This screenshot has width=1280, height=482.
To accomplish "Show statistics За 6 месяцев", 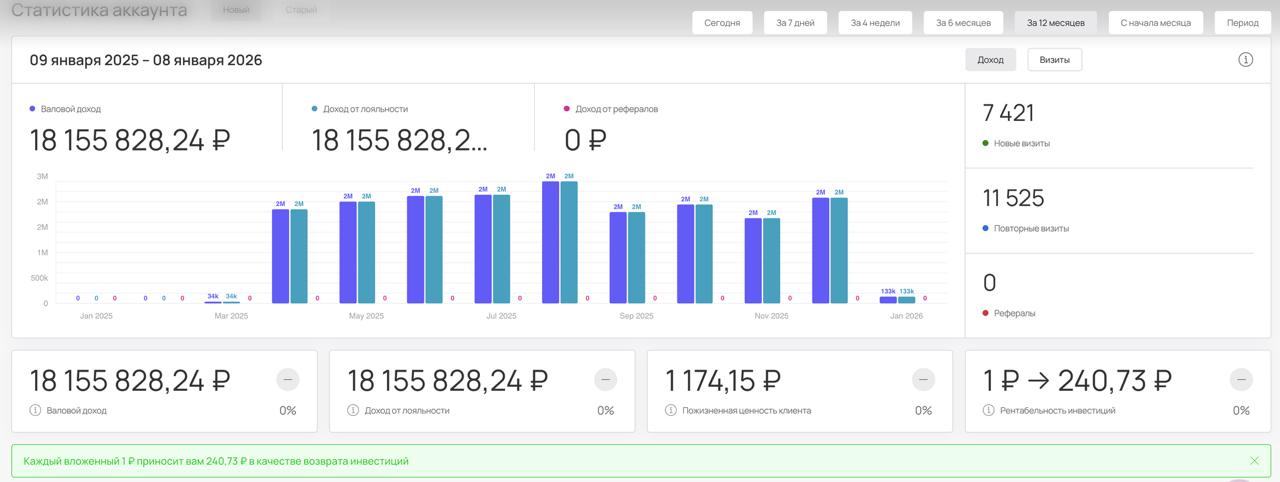I will pyautogui.click(x=963, y=23).
